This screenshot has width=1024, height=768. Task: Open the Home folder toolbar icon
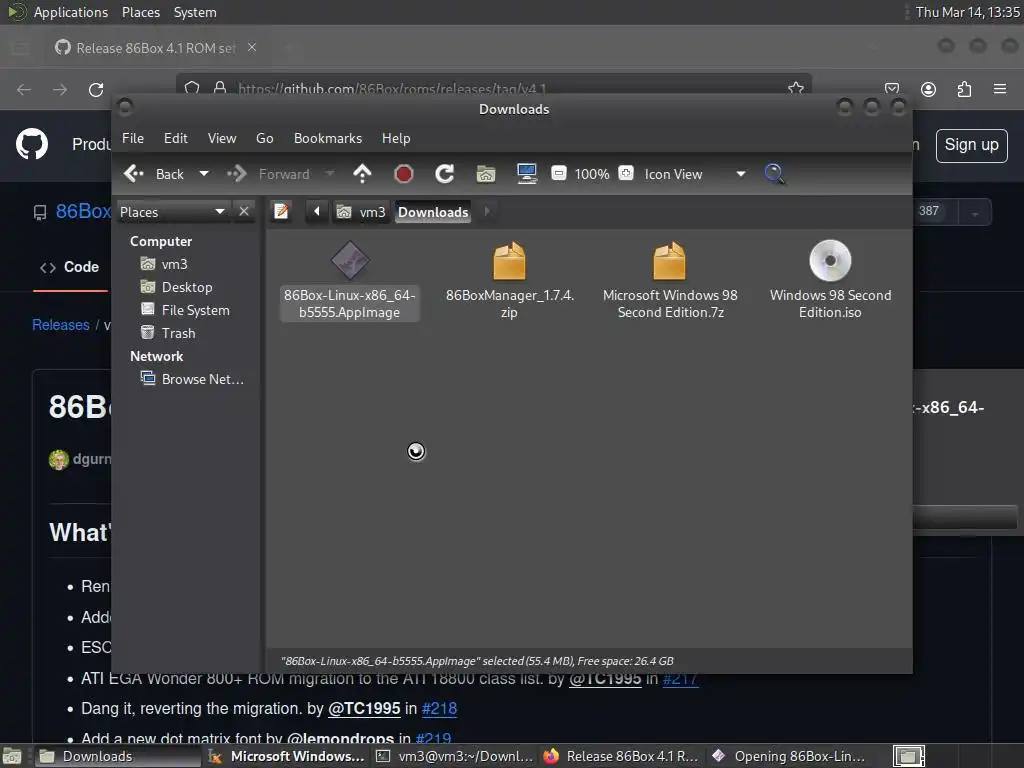point(486,174)
